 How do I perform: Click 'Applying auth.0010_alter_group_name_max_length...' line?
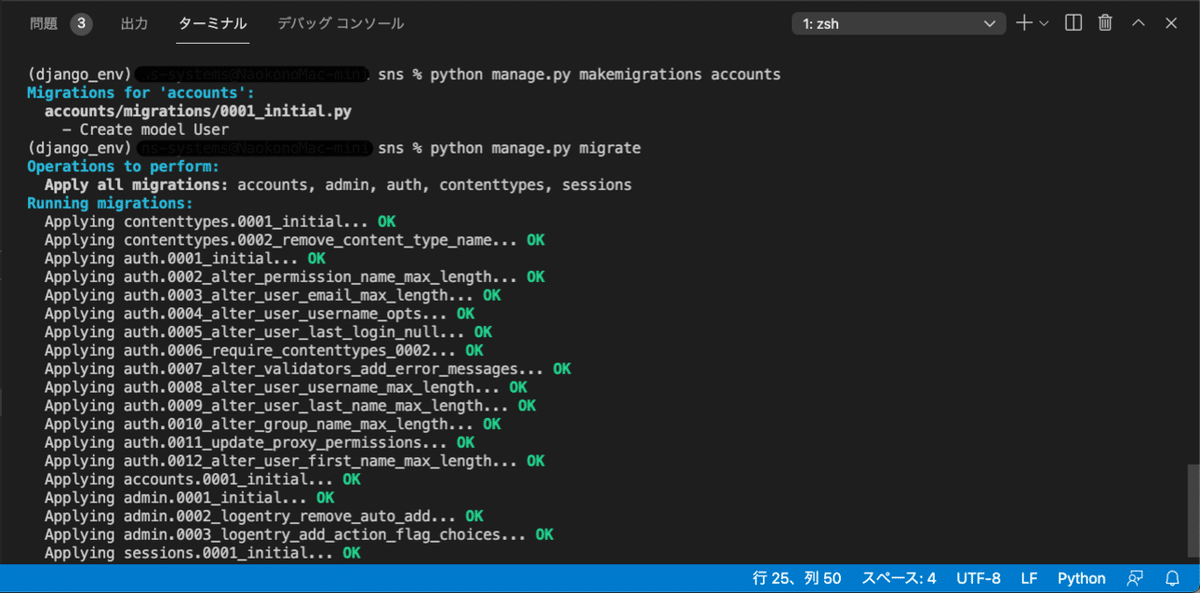pos(273,424)
